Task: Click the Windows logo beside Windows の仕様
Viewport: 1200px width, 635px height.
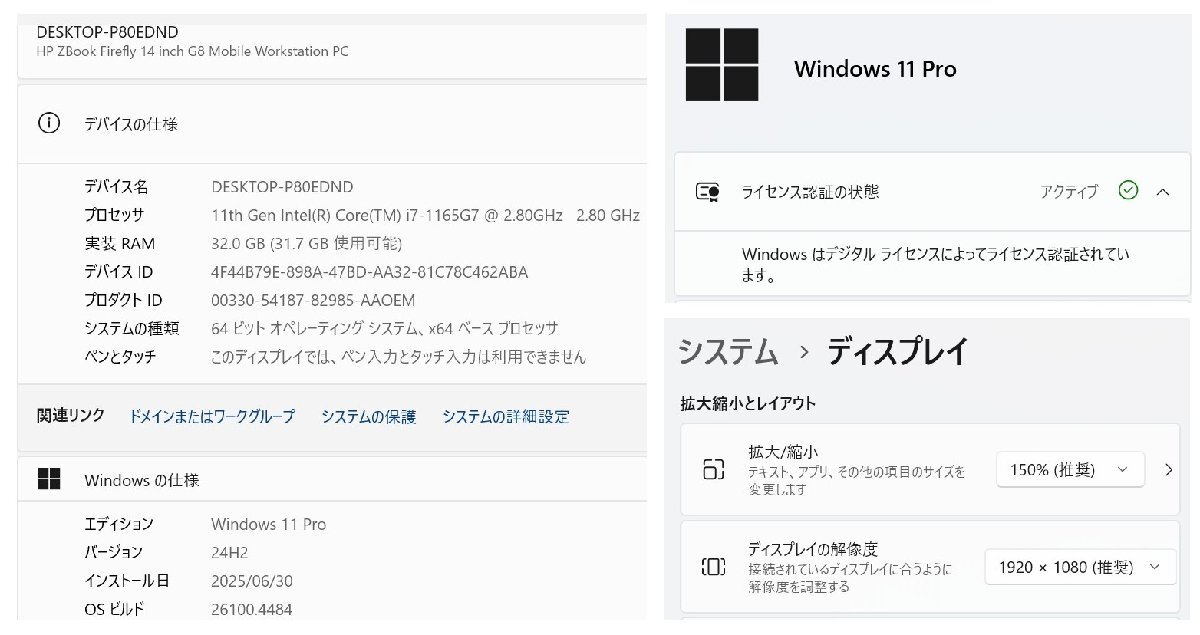Action: coord(48,479)
